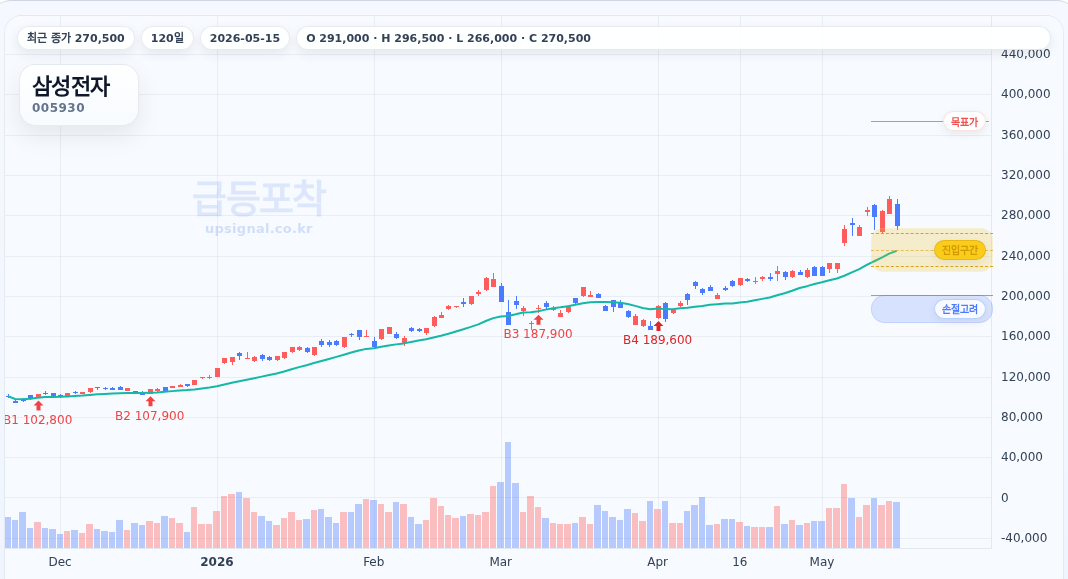Select the 120일 period pill

point(167,38)
